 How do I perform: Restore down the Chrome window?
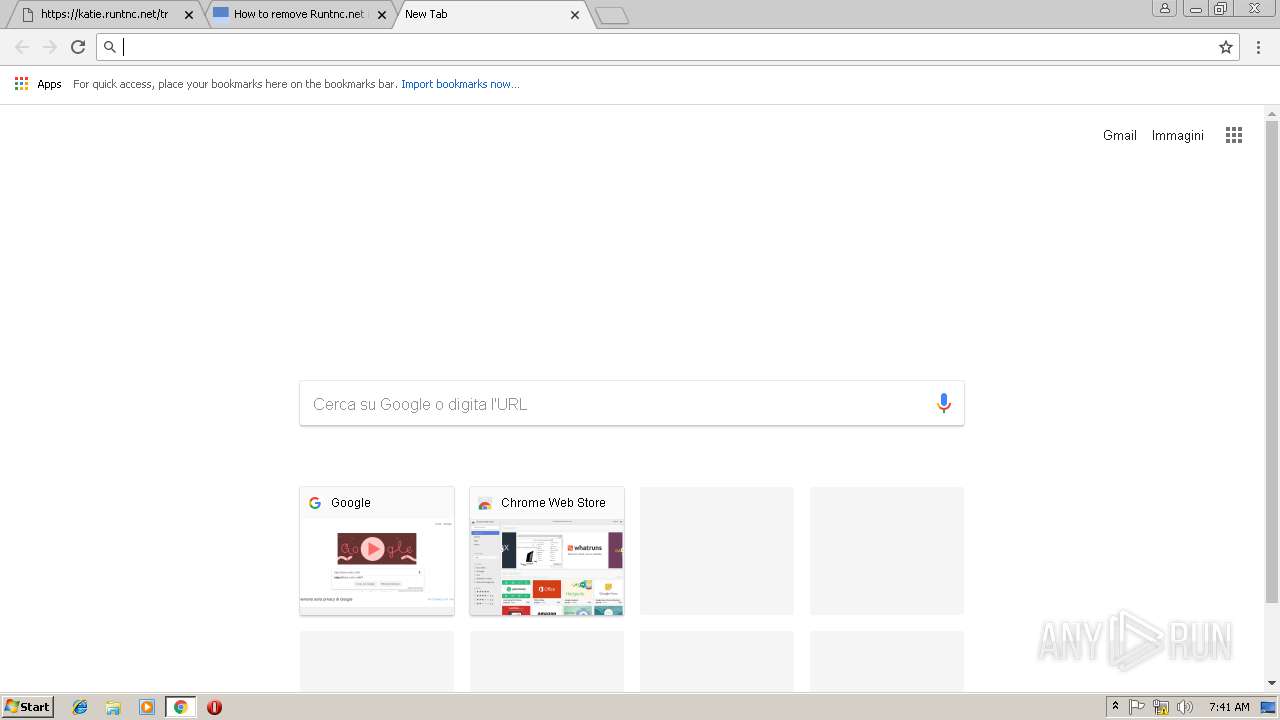point(1221,9)
